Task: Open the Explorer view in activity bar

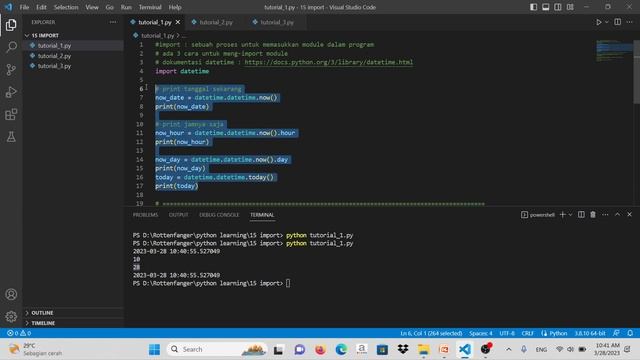Action: pyautogui.click(x=11, y=25)
